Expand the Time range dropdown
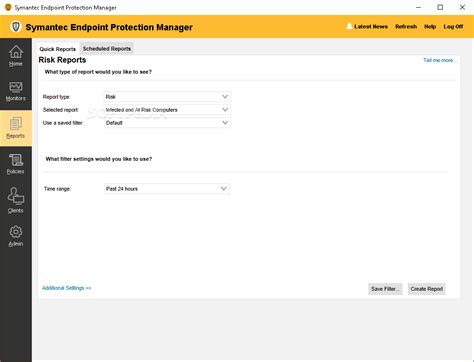Screen dimensions: 474x362 167,189
